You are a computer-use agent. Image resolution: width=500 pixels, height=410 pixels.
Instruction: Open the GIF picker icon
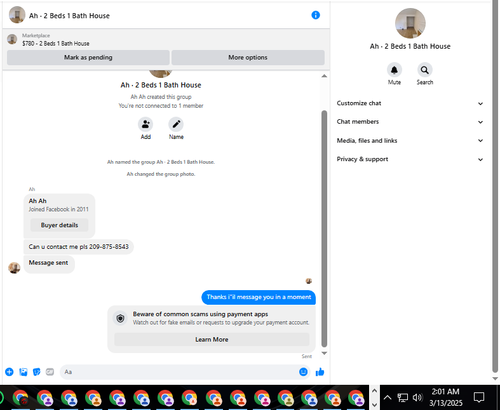50,372
